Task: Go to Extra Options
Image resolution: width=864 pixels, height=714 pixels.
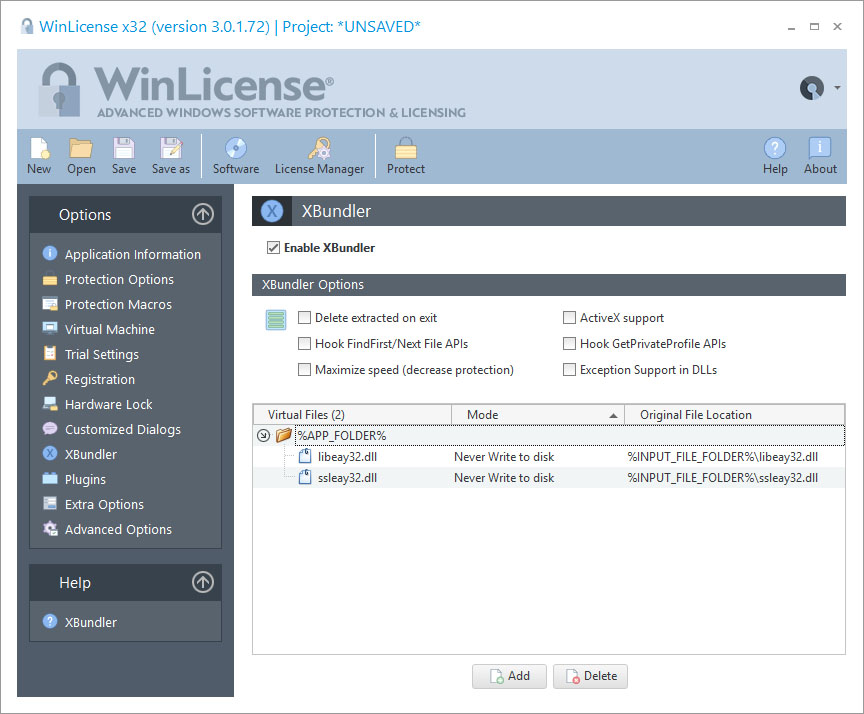Action: (104, 504)
